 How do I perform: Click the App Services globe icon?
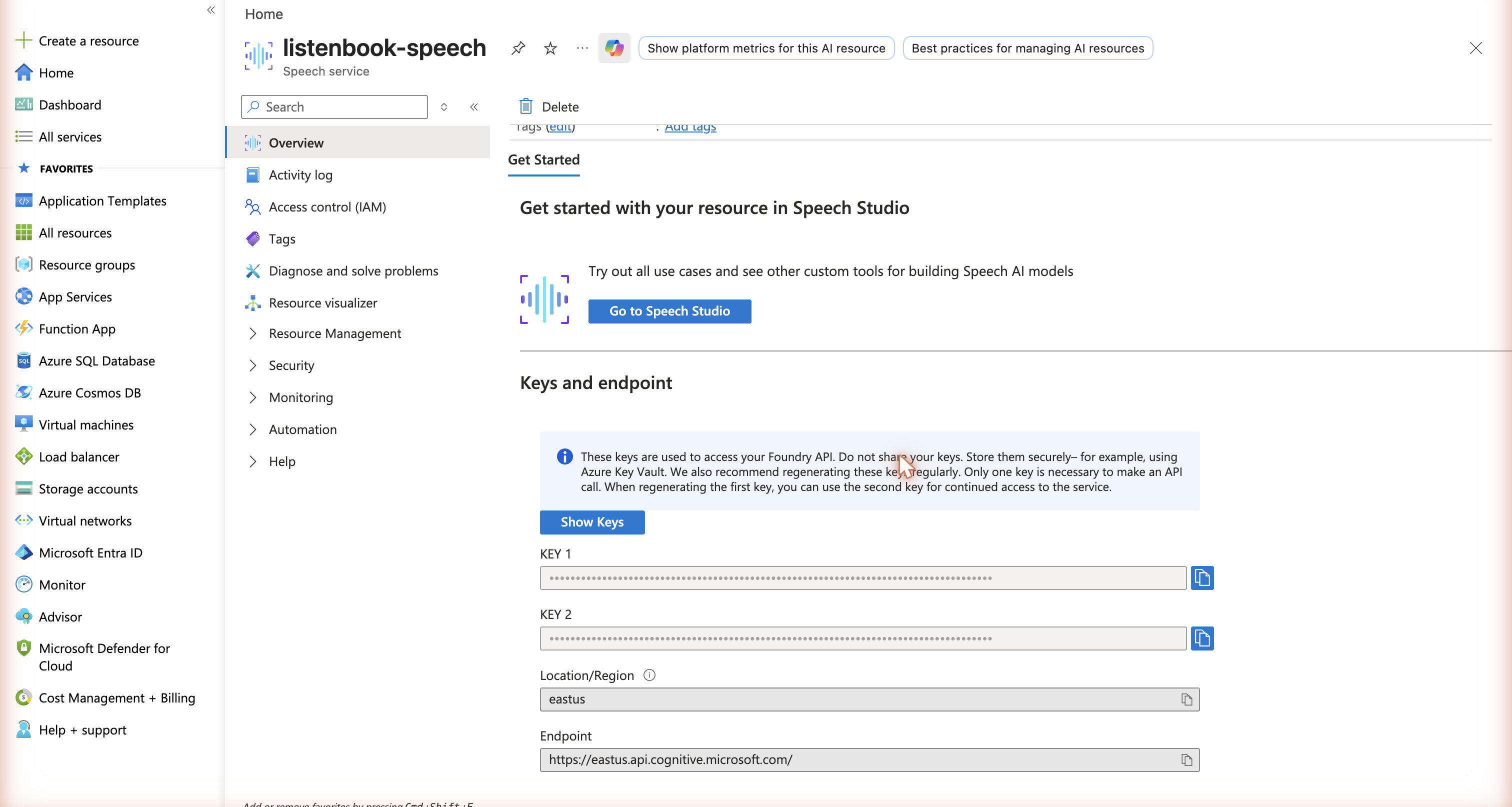click(23, 296)
